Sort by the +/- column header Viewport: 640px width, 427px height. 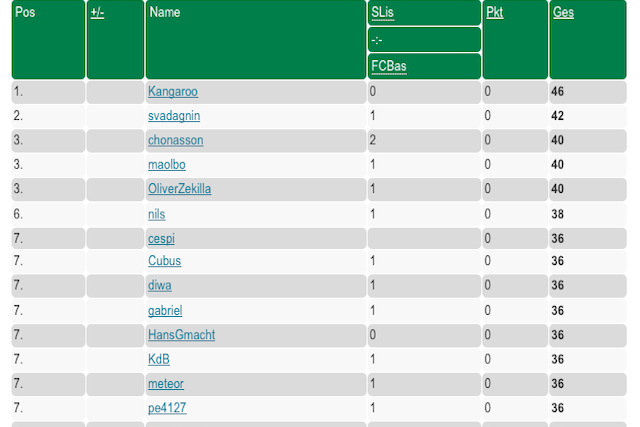coord(97,13)
